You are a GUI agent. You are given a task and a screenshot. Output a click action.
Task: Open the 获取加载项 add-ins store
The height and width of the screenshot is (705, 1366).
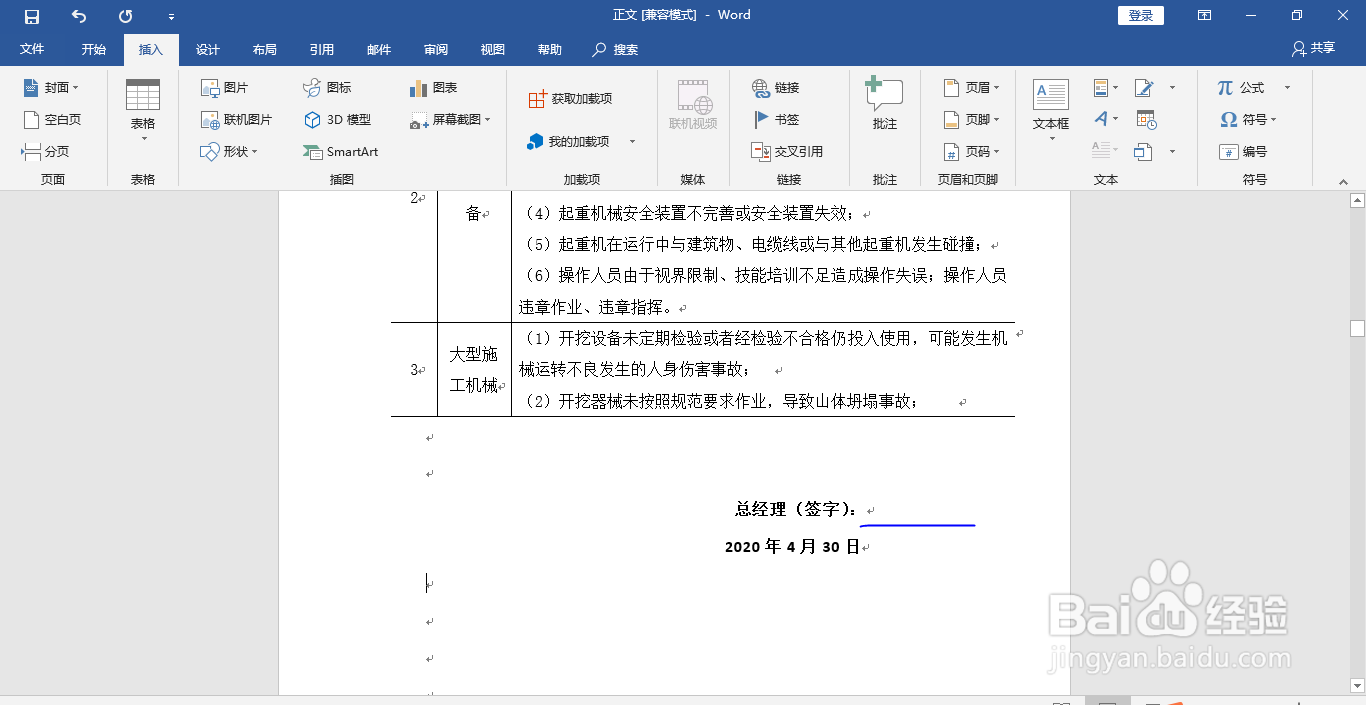coord(569,97)
